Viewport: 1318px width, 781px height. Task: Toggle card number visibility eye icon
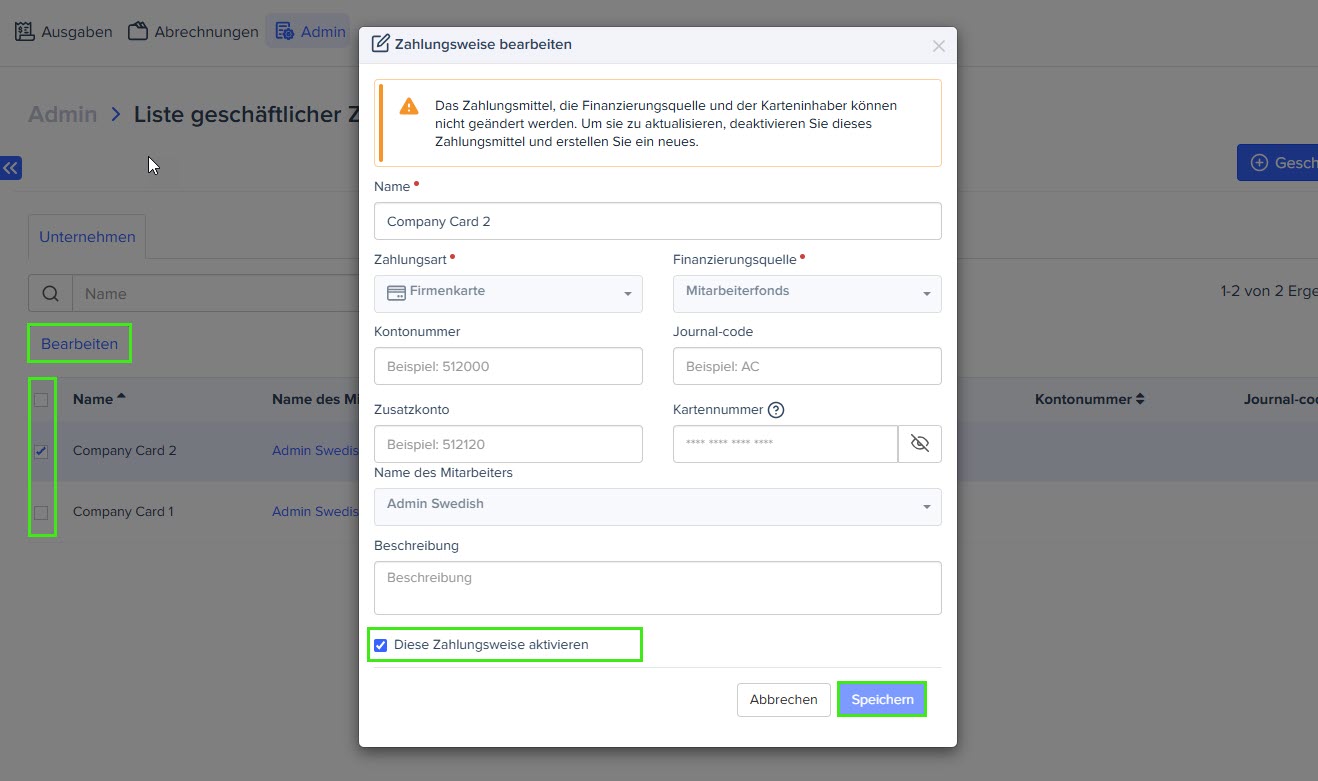920,444
